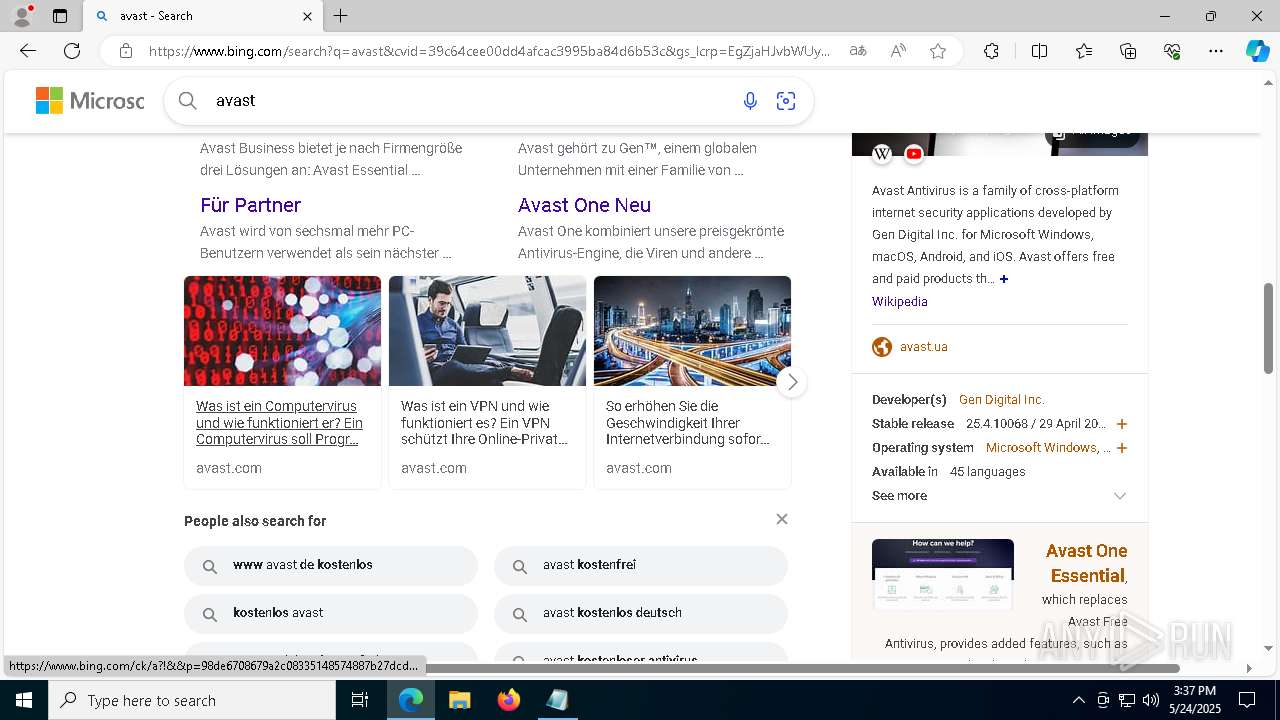Viewport: 1280px width, 720px height.
Task: Open the profile avatar icon
Action: pos(22,16)
